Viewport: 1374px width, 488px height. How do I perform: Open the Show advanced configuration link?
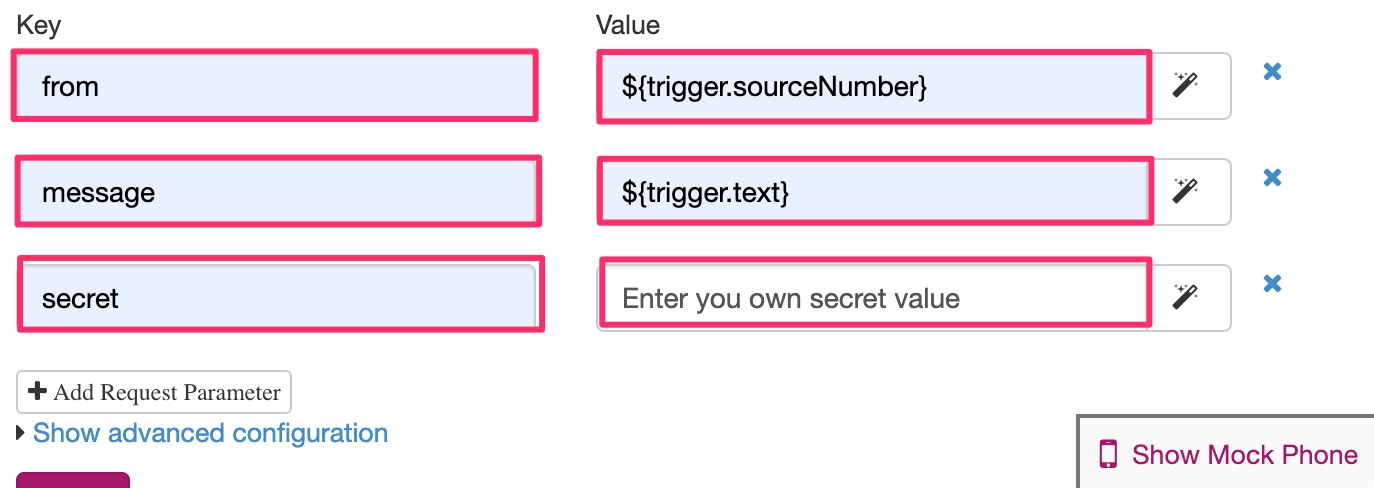click(210, 433)
